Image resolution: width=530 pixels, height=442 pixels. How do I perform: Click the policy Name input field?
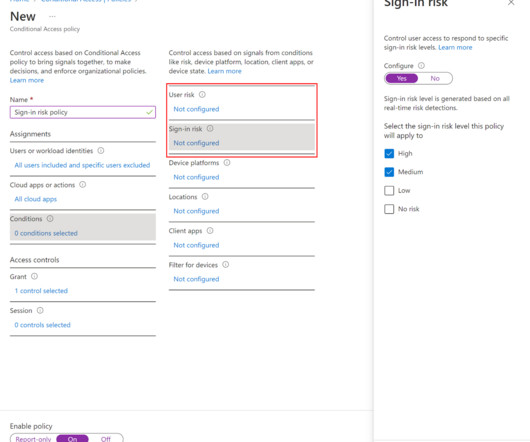[x=83, y=112]
